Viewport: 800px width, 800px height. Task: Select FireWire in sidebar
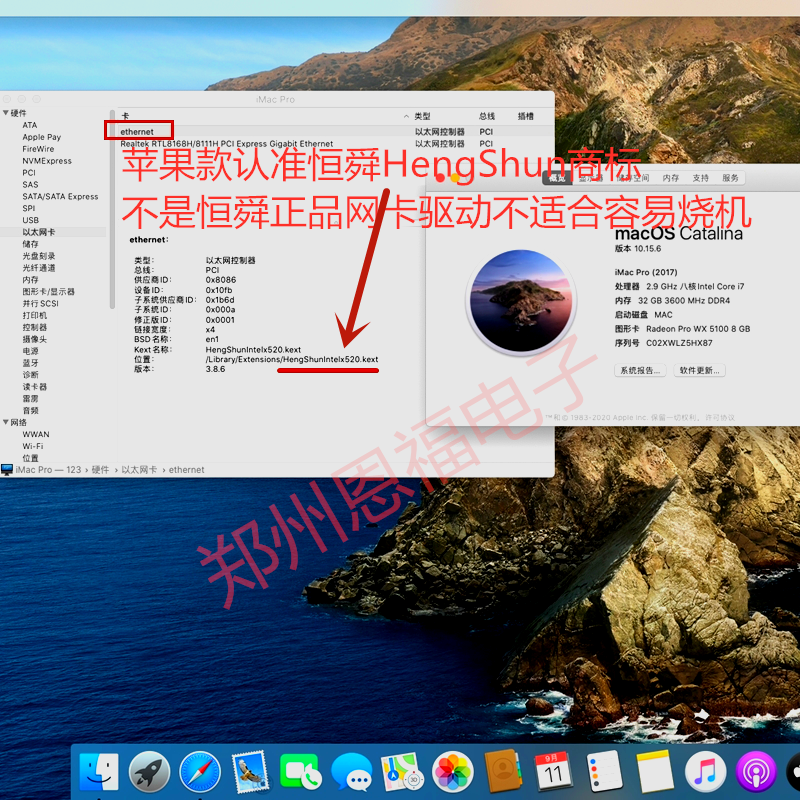[38, 149]
